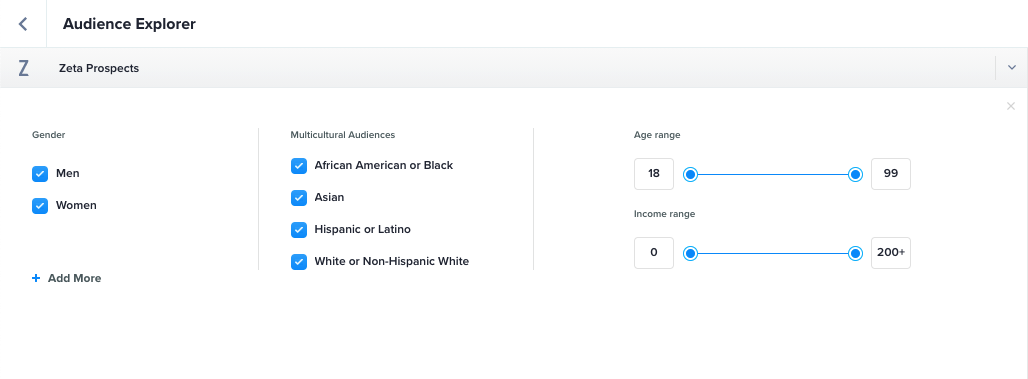Close the filter panel with X icon
Viewport: 1028px width, 379px height.
click(1010, 106)
